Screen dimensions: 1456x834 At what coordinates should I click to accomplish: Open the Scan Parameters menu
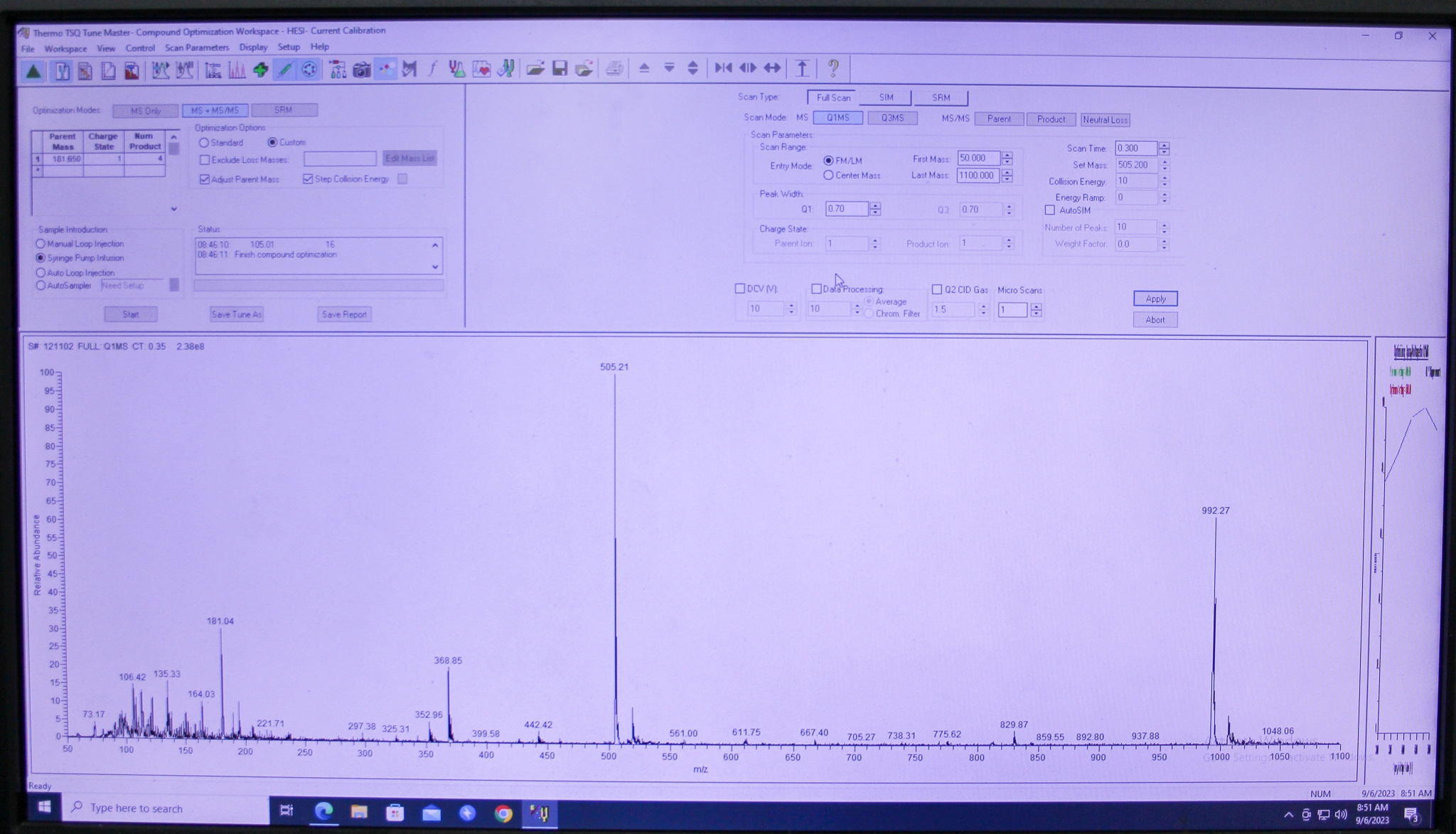point(196,48)
